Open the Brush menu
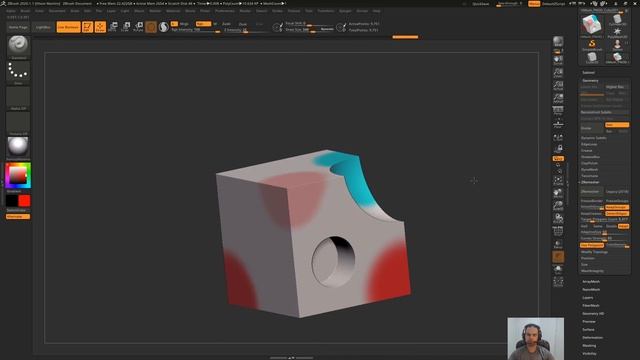640x360 pixels. pyautogui.click(x=25, y=11)
